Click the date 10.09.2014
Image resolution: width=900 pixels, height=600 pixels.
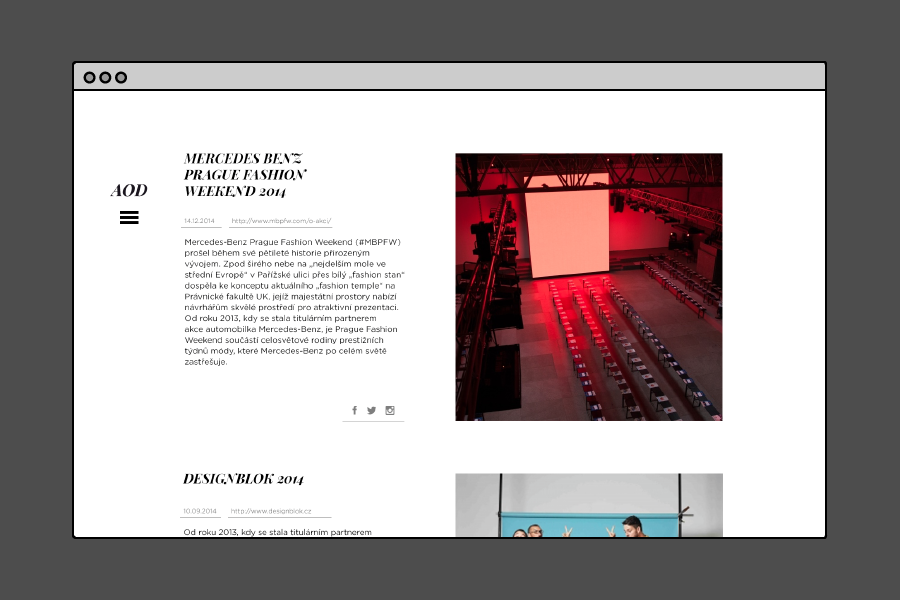[199, 511]
